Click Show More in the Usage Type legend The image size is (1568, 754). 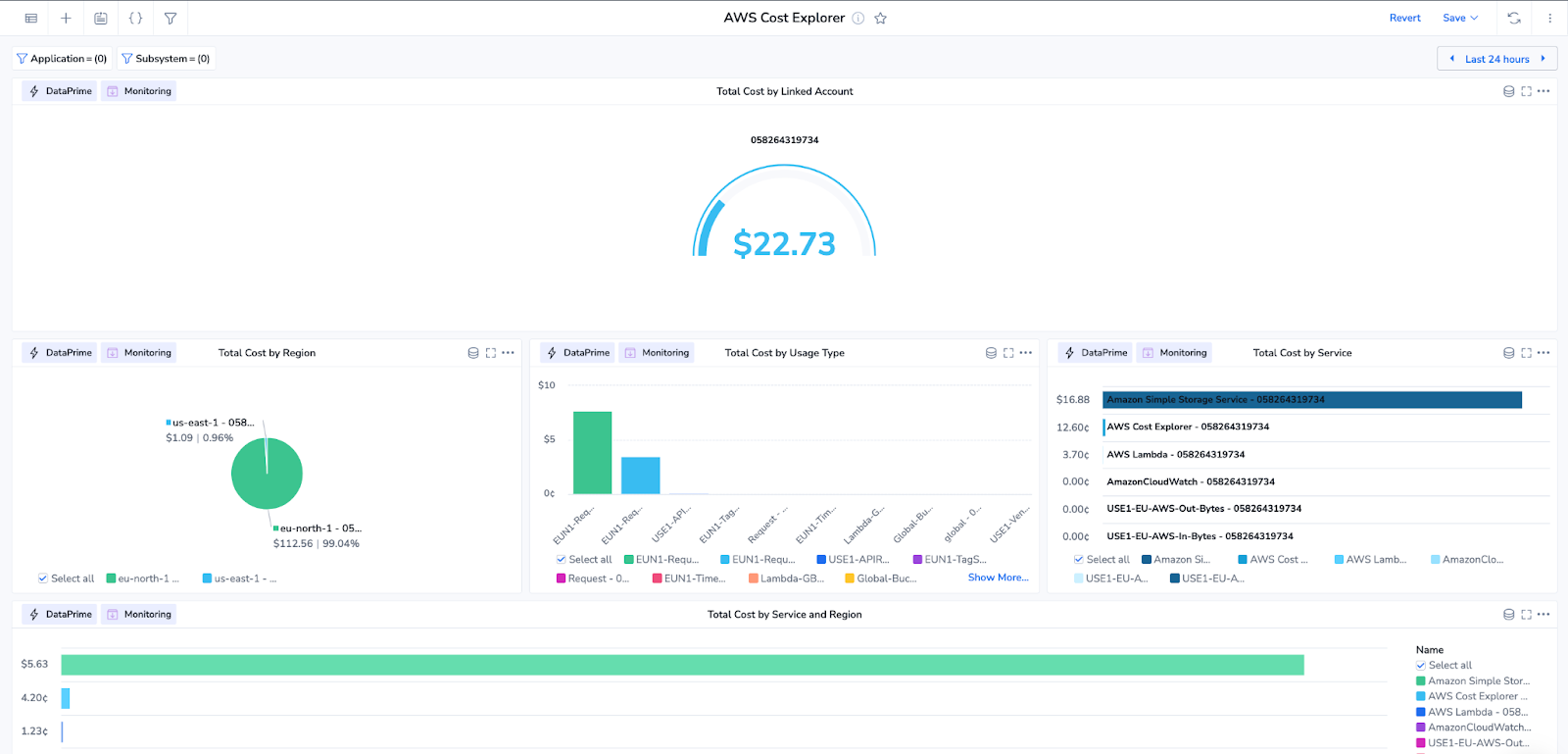998,578
